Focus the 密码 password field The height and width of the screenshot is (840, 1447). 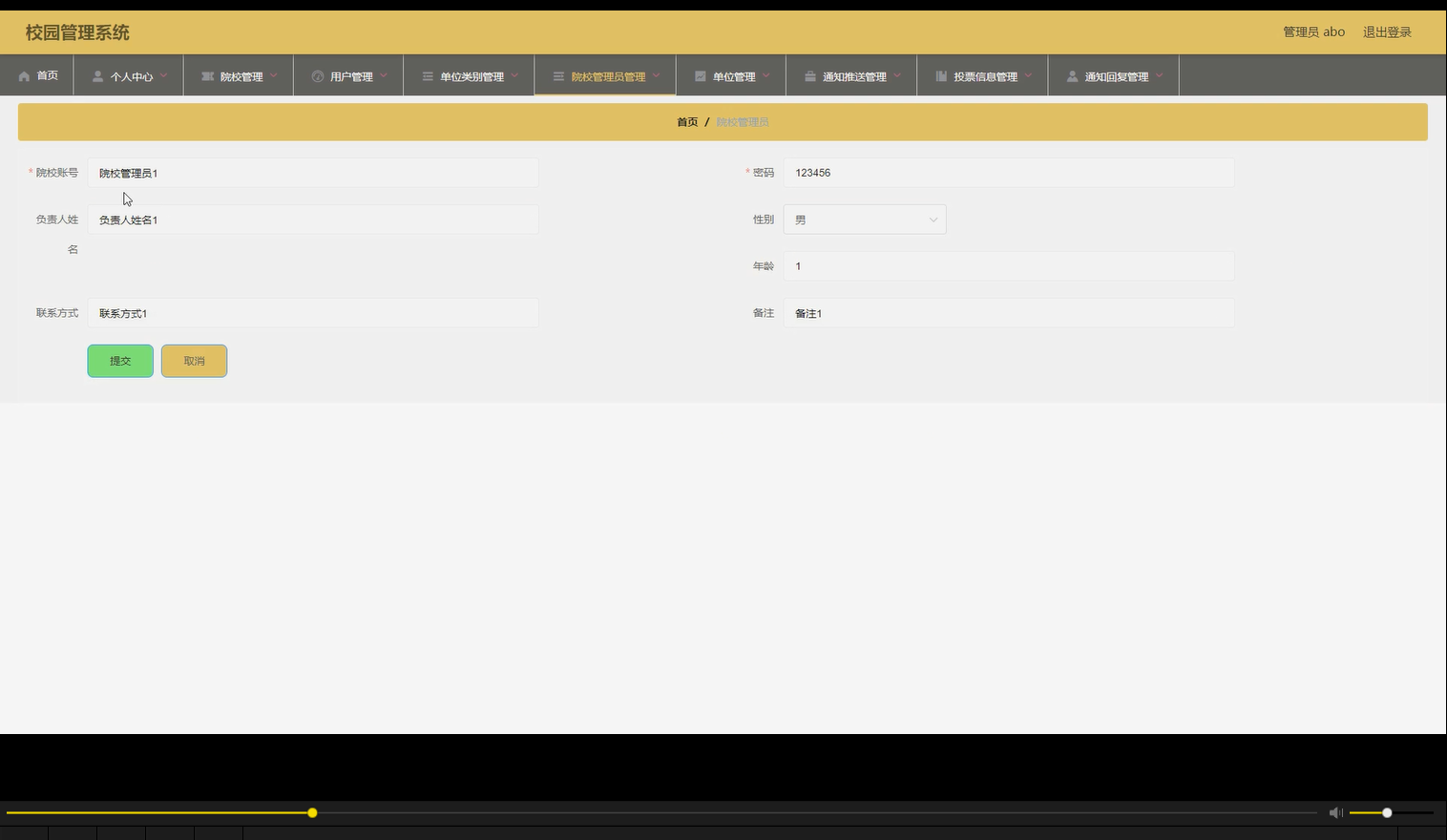(x=1009, y=173)
